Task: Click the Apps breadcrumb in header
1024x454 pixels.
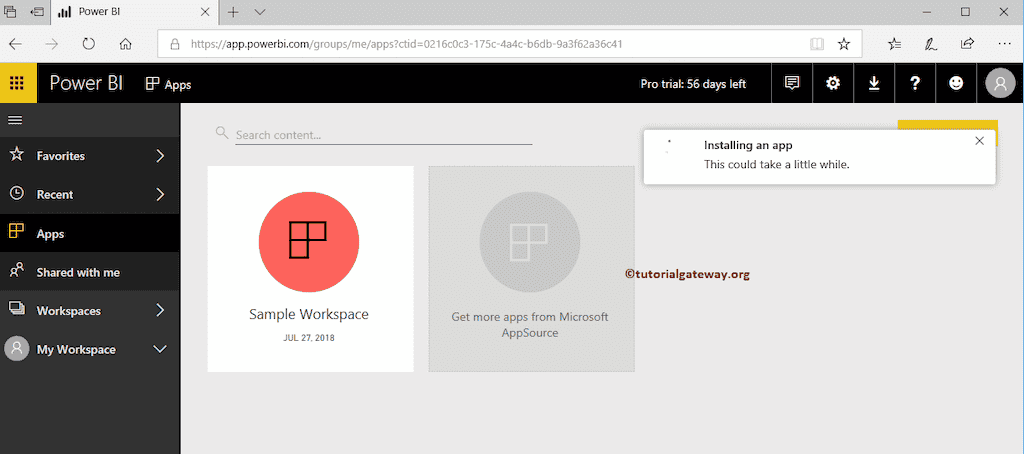Action: (168, 84)
